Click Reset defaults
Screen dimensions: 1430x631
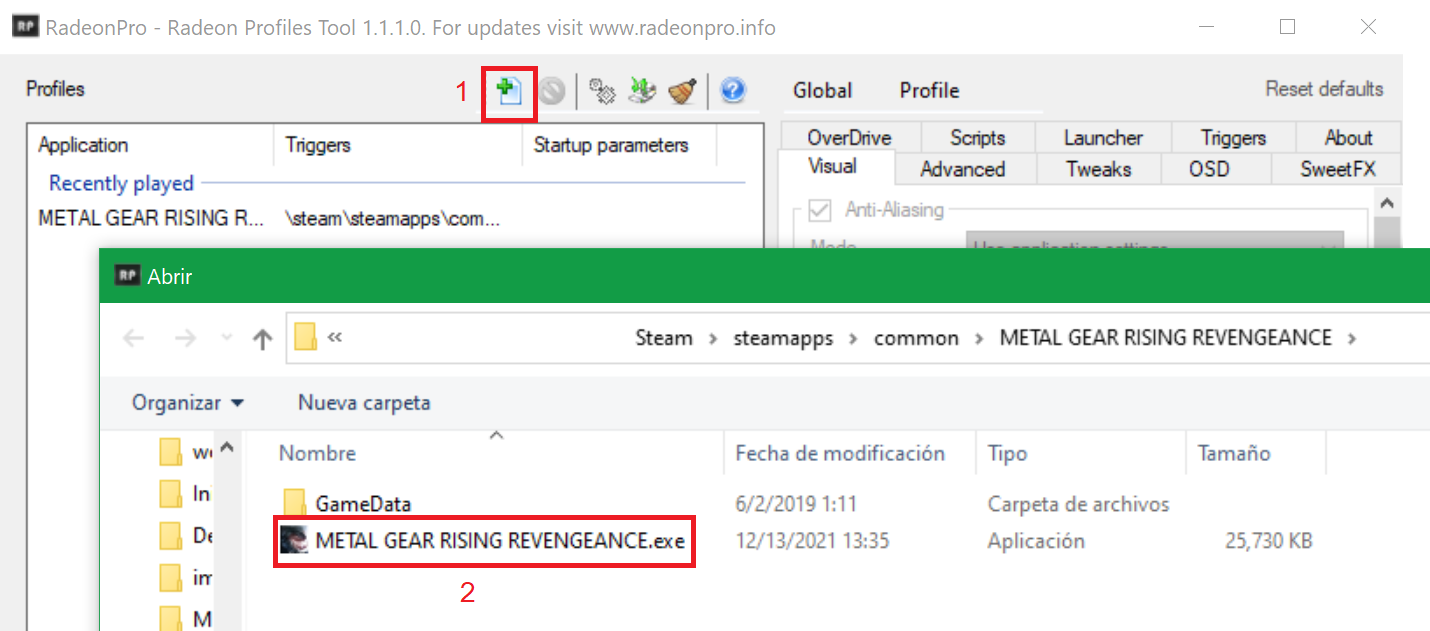click(1324, 89)
